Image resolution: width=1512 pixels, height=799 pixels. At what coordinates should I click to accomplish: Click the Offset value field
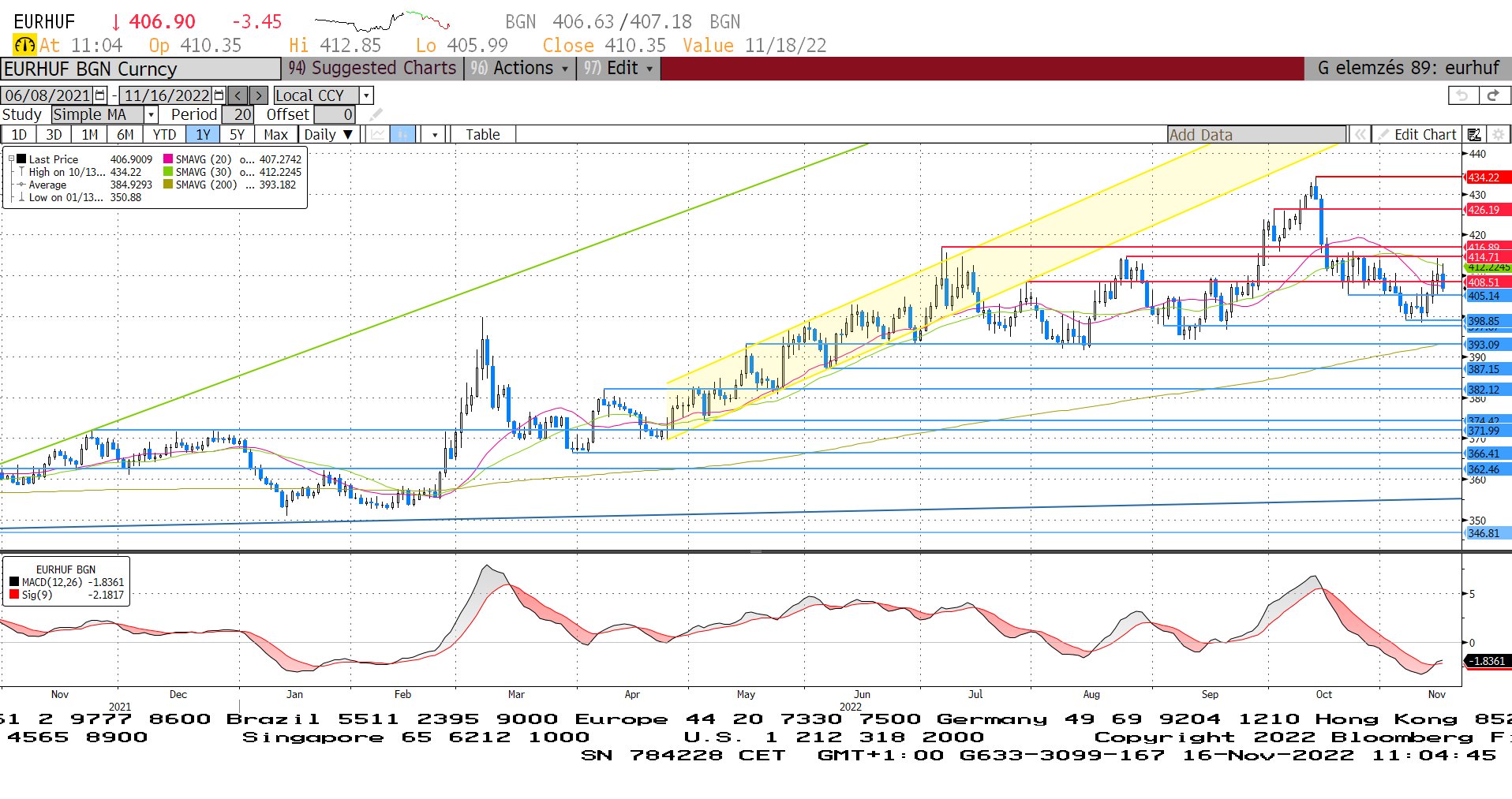click(x=335, y=115)
